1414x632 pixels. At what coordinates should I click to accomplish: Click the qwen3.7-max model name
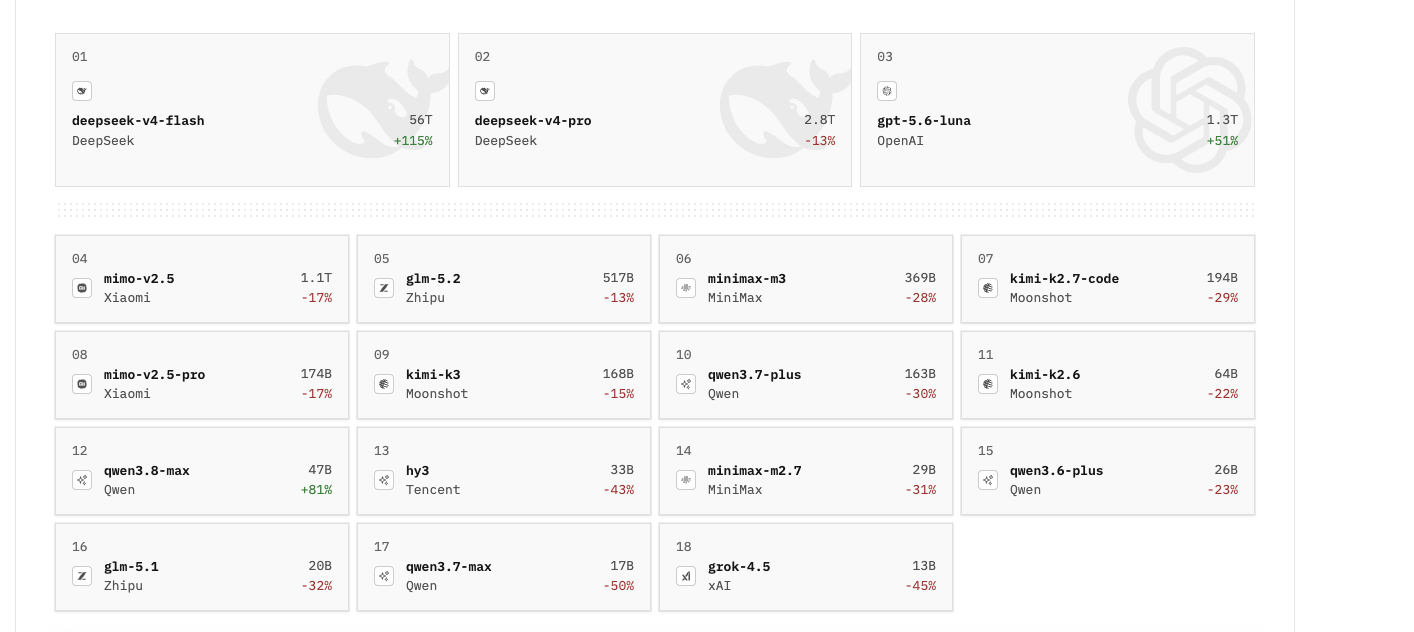(x=449, y=567)
